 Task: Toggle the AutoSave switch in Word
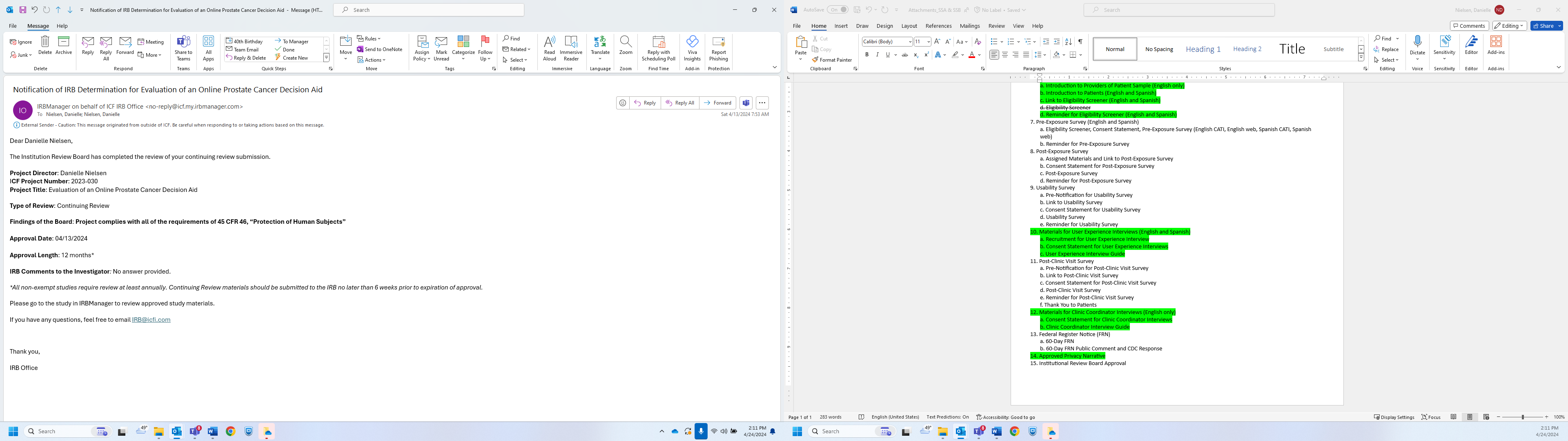(x=837, y=10)
